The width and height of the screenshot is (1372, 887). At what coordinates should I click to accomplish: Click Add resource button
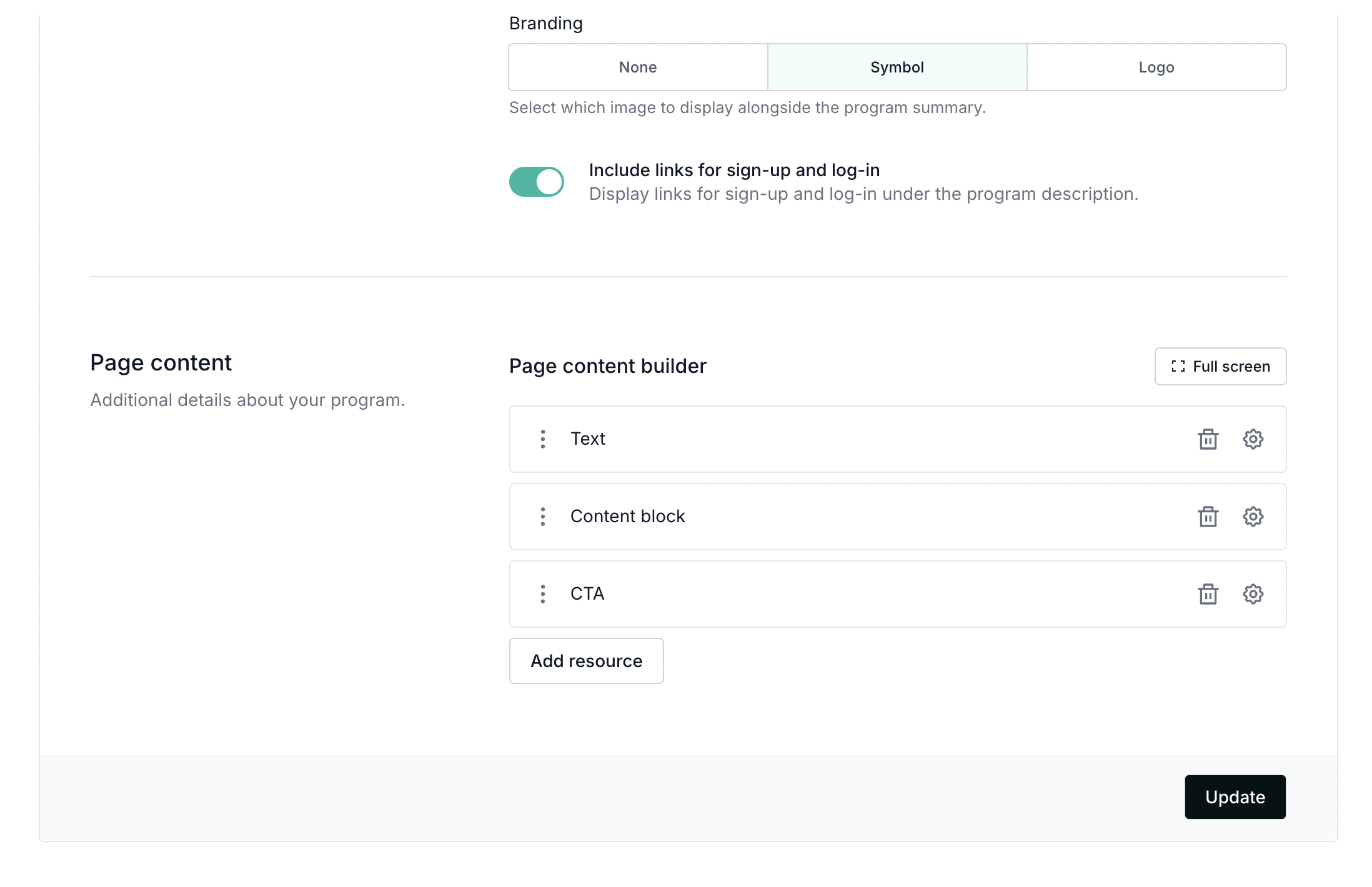tap(586, 661)
